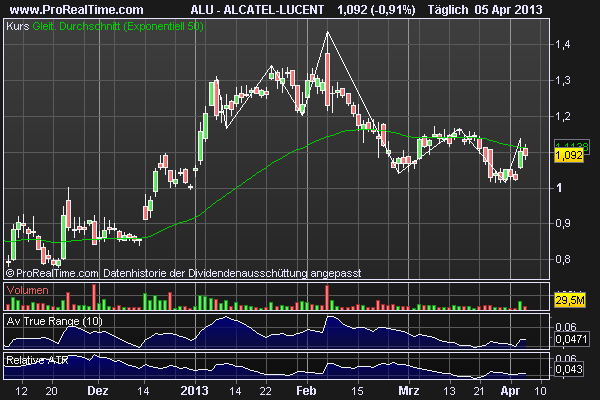Click the 1,092 (-0,91%) price change
Screen dimensions: 600x400
coord(376,10)
